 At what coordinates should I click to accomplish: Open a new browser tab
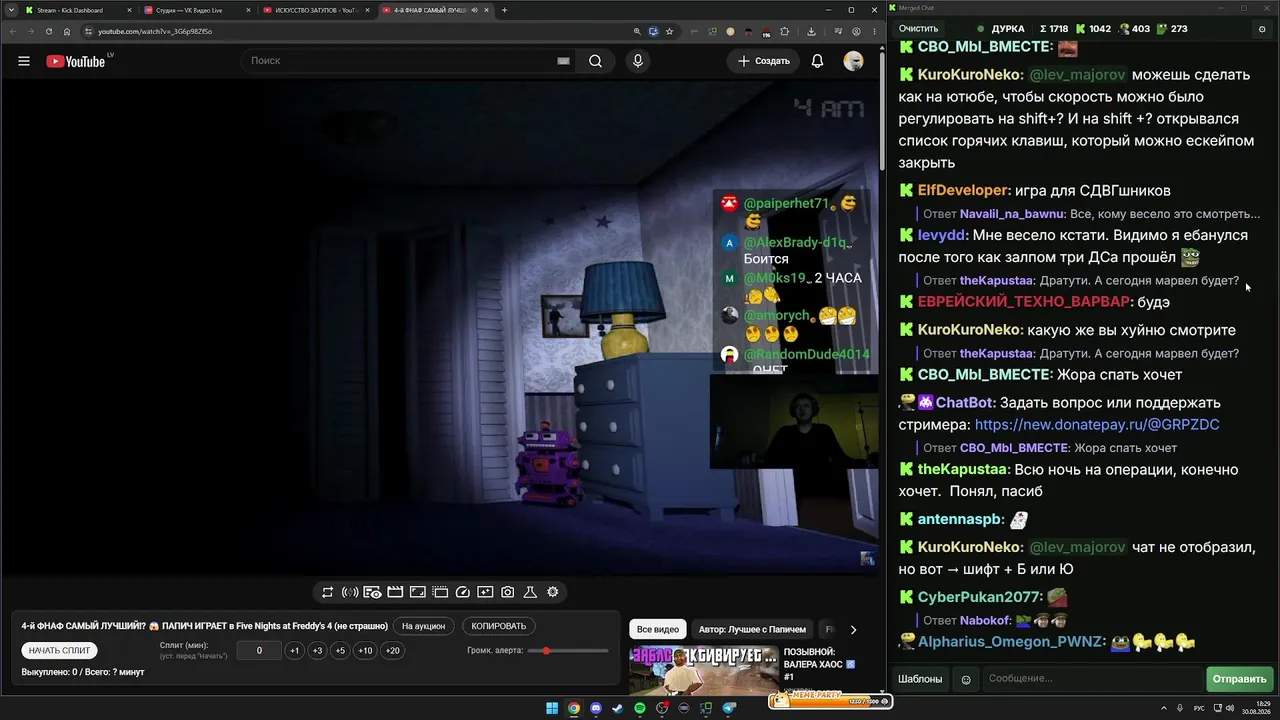(504, 10)
